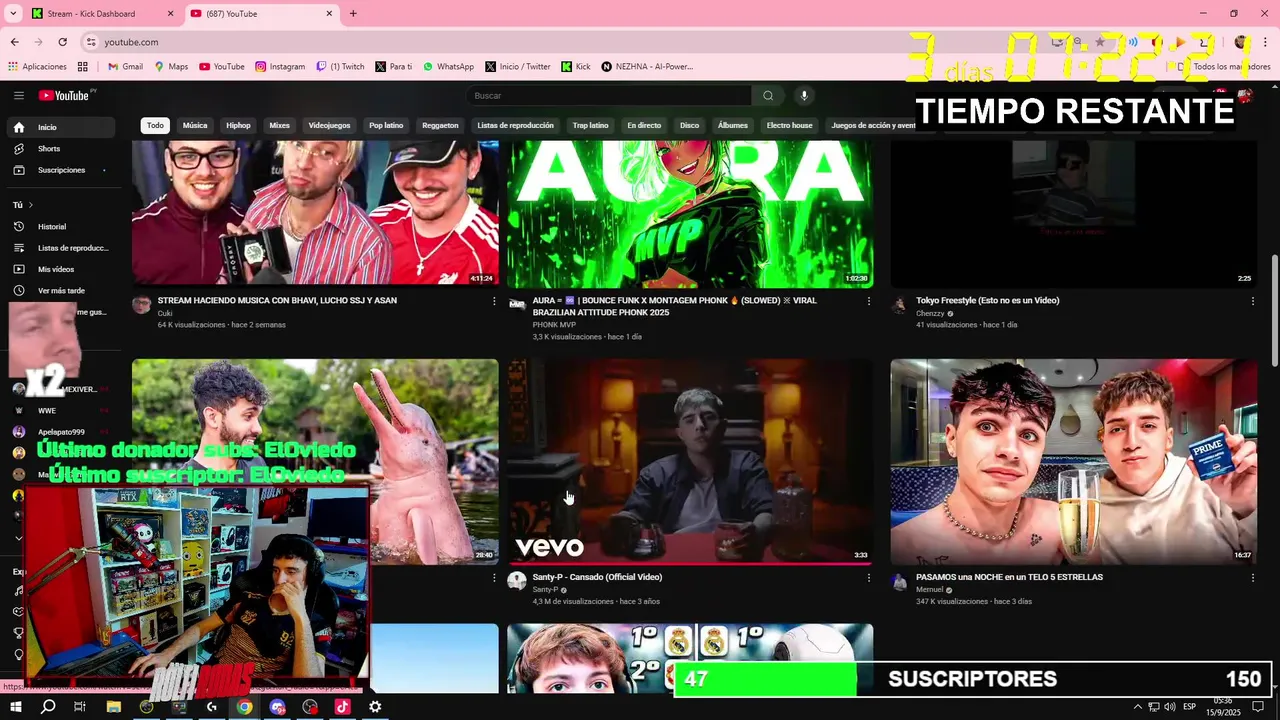Open Ver más tarde in sidebar
The height and width of the screenshot is (720, 1280).
tap(60, 290)
